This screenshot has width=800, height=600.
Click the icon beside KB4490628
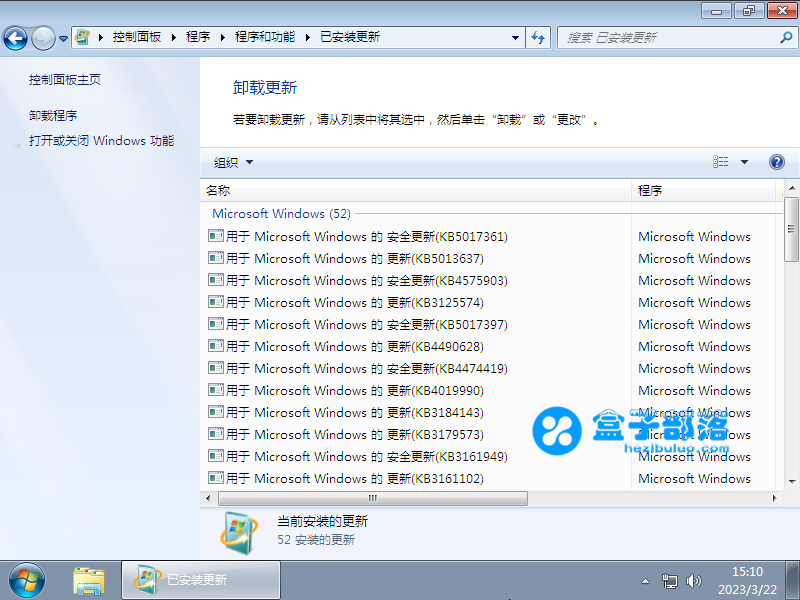coord(216,345)
